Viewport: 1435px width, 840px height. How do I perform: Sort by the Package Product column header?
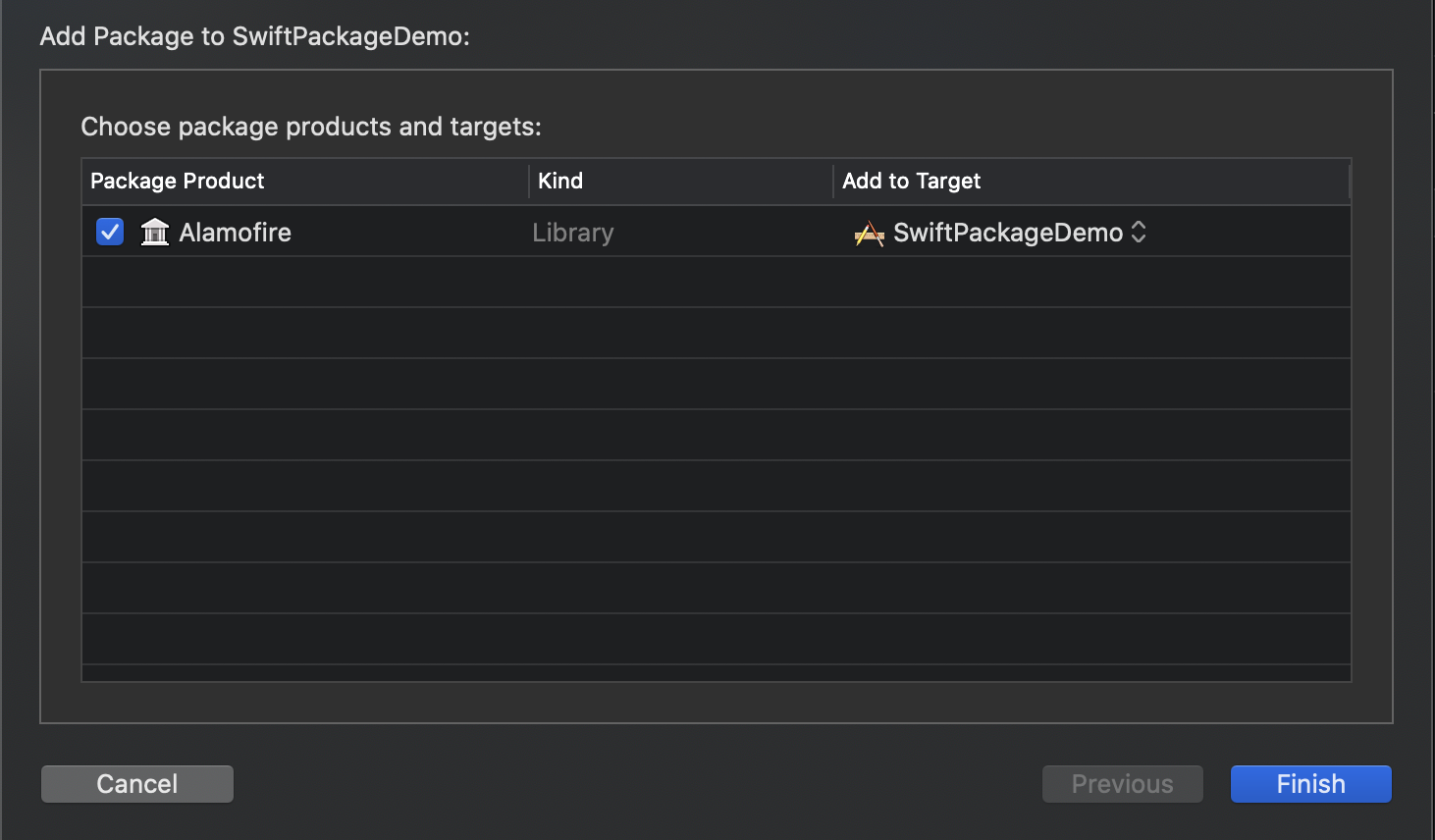click(178, 181)
